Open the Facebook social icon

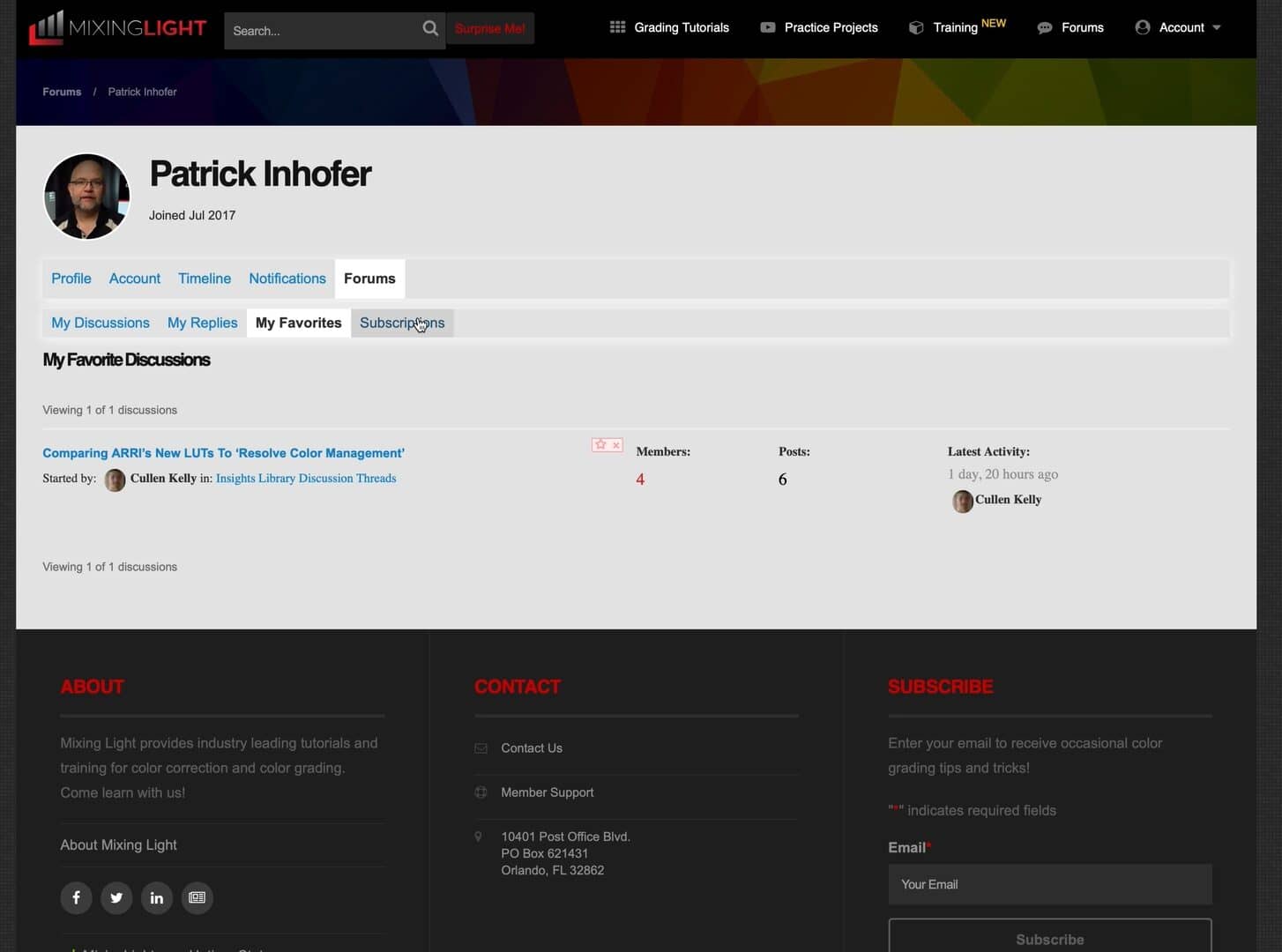tap(77, 897)
